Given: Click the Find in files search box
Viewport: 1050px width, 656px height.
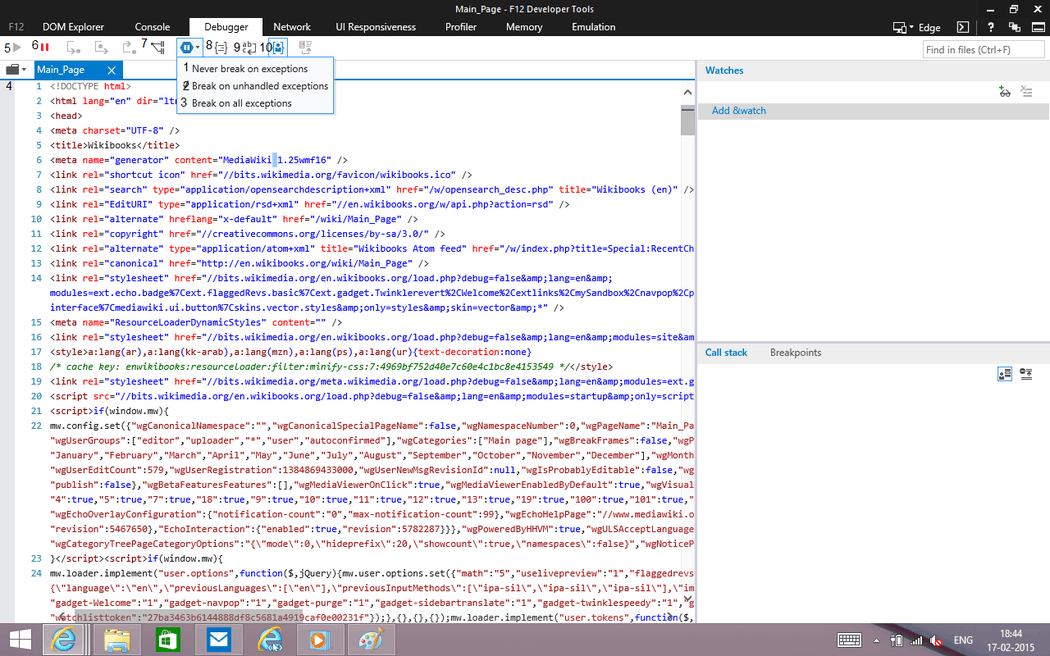Looking at the screenshot, I should pos(982,49).
